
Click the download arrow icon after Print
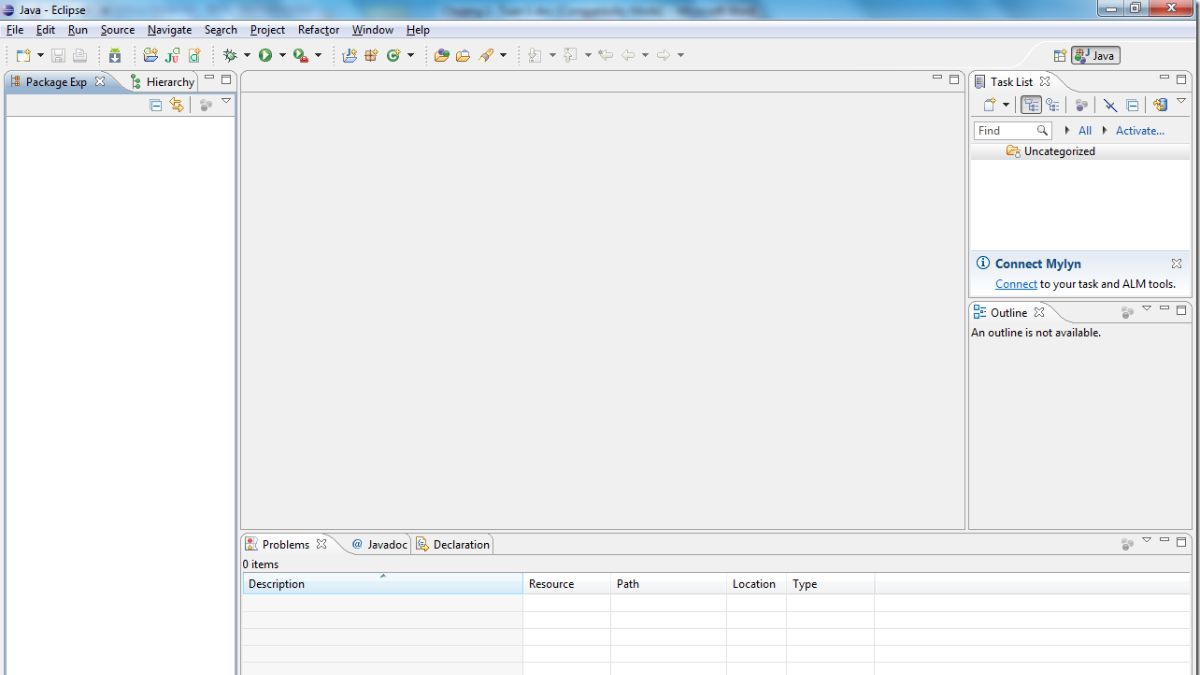(x=115, y=56)
